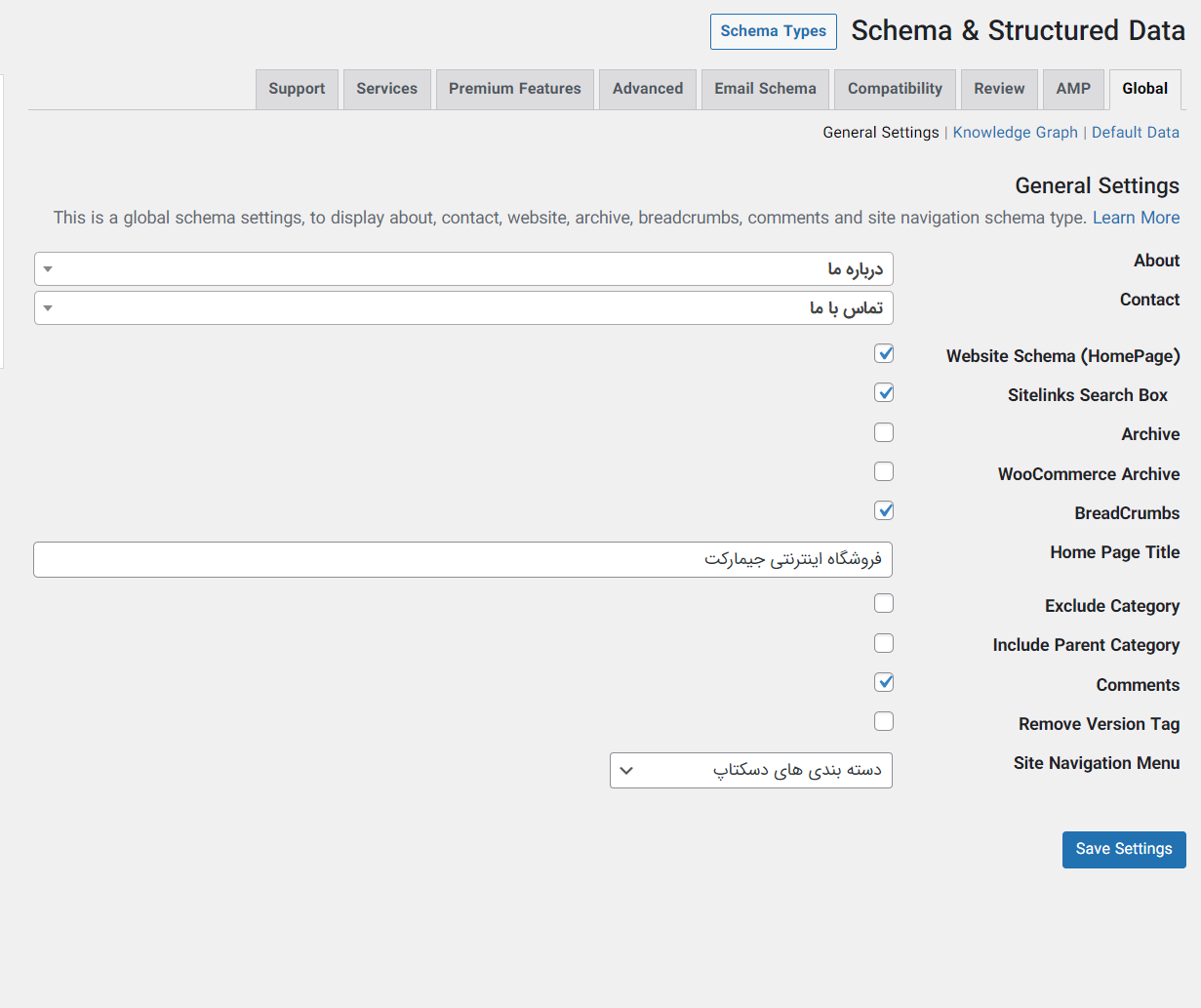Disable Website Schema (HomePage) checkbox
The width and height of the screenshot is (1201, 1008).
[x=884, y=354]
